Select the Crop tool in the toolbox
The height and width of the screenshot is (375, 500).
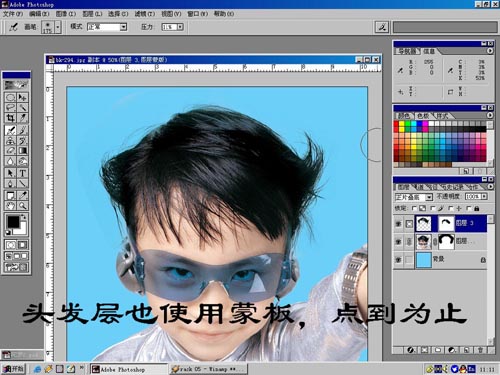tap(10, 118)
